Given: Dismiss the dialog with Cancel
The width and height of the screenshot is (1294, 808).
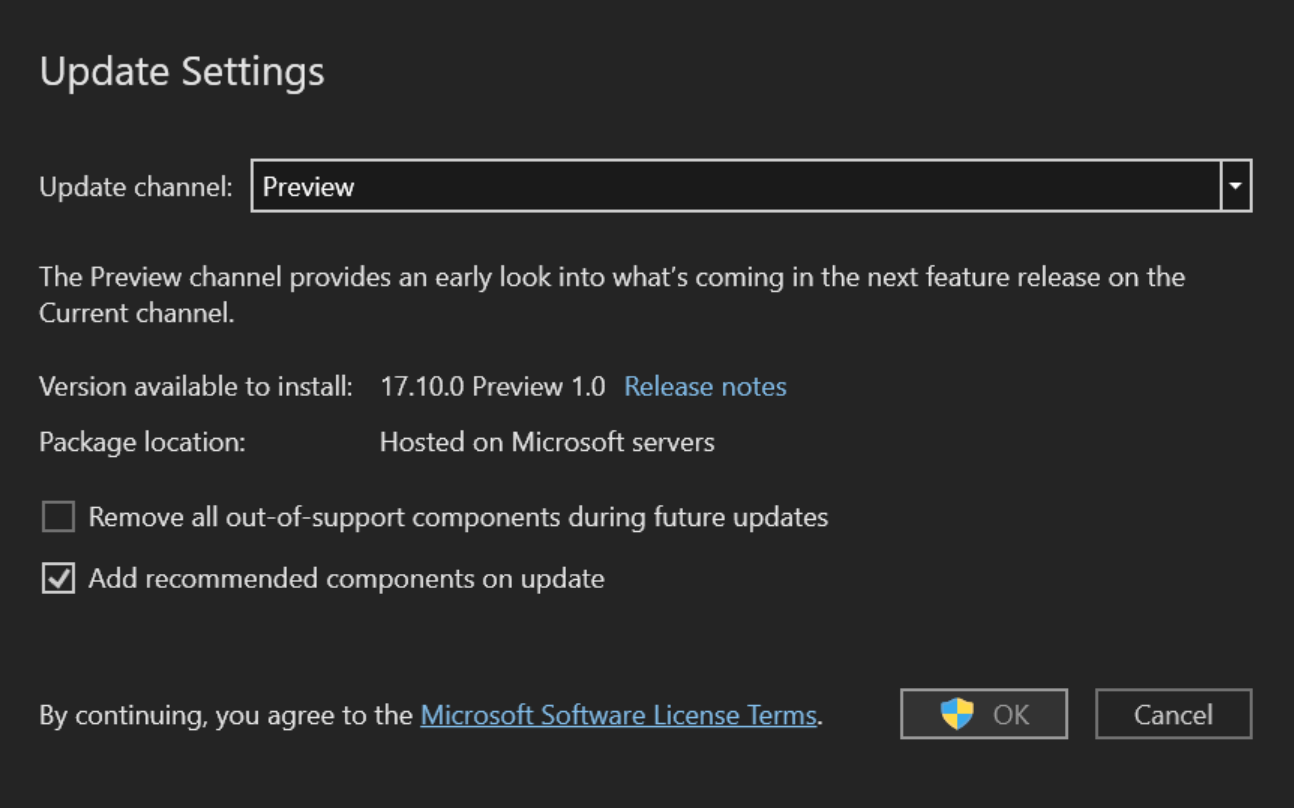Looking at the screenshot, I should coord(1173,714).
